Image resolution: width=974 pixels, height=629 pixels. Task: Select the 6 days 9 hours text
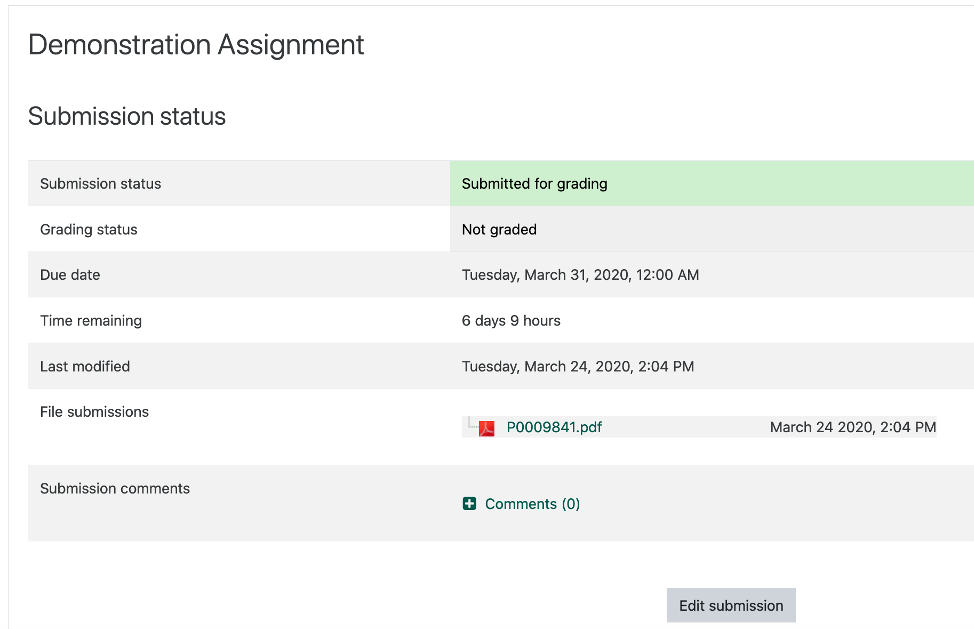[511, 321]
